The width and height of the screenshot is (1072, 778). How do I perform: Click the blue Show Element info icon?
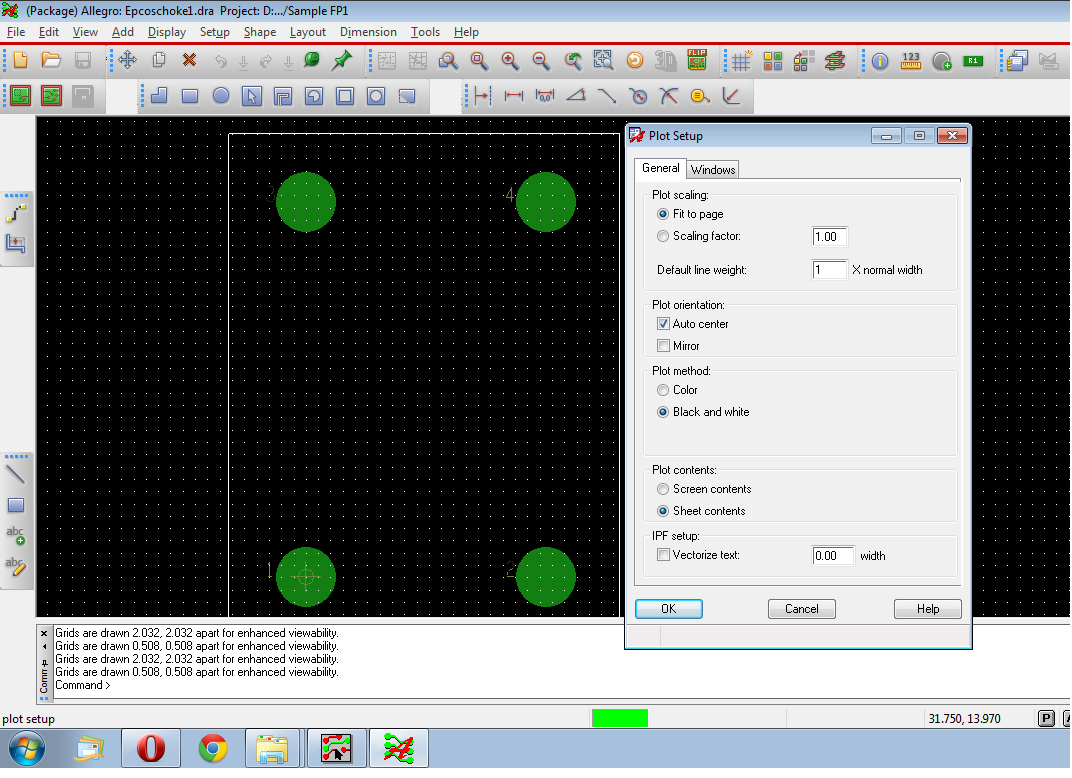pyautogui.click(x=880, y=61)
